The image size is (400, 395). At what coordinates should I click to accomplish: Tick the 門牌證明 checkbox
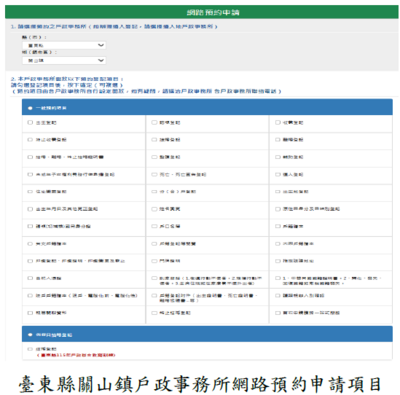click(x=154, y=261)
